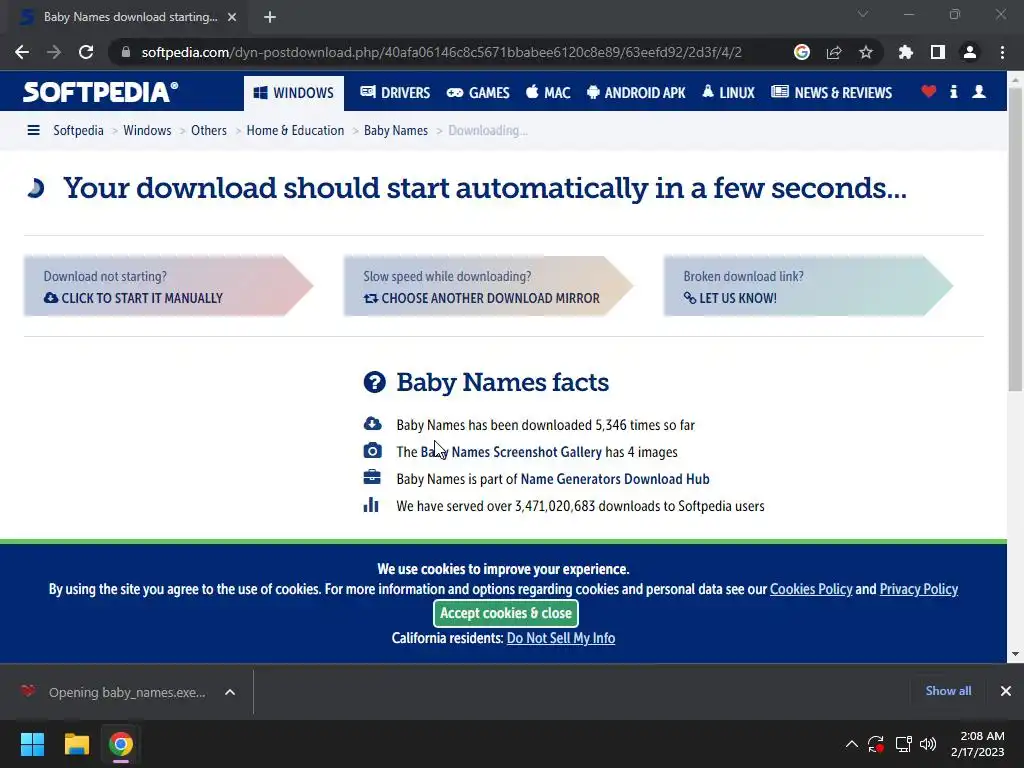Open the user account icon in Softpedia header
The height and width of the screenshot is (768, 1024).
pos(978,91)
